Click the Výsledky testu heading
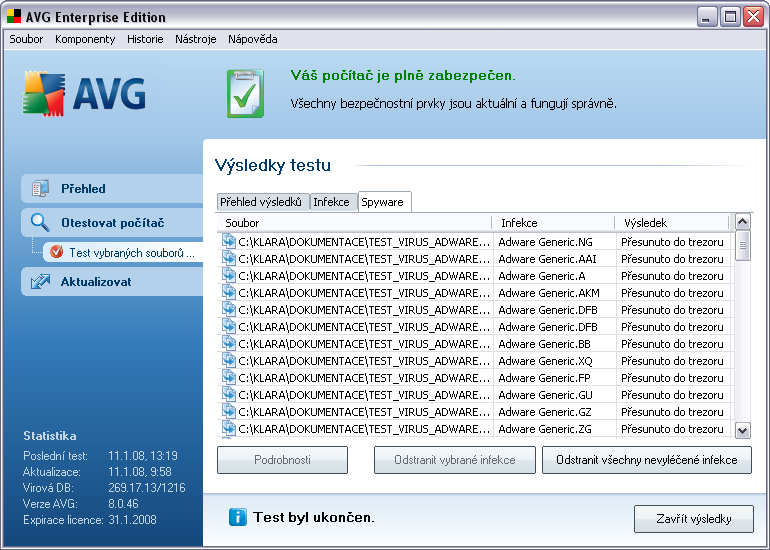 pyautogui.click(x=273, y=165)
